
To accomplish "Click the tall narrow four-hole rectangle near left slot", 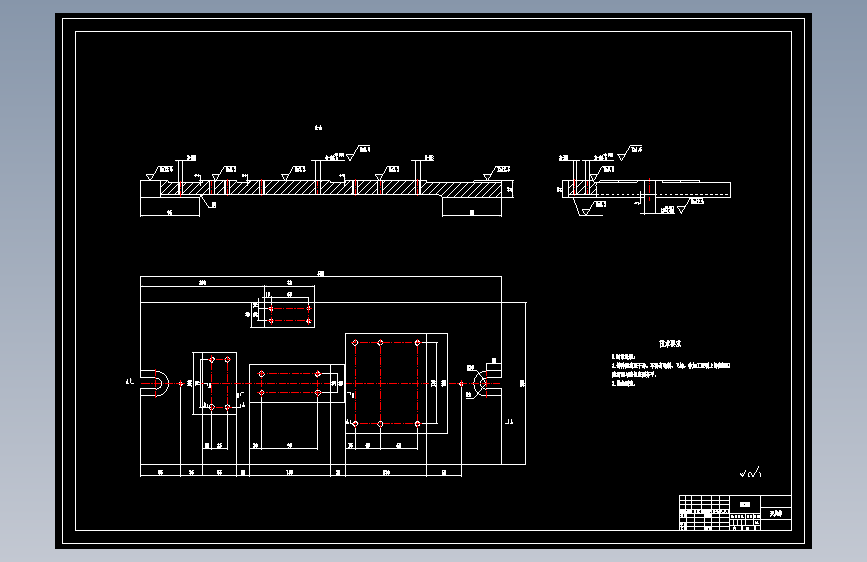I will [215, 383].
